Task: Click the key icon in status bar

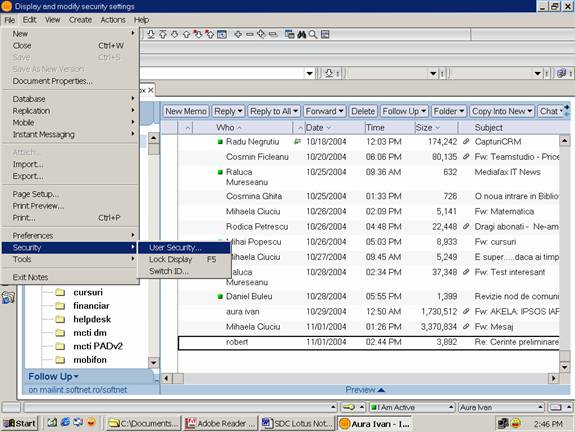Action: [x=348, y=407]
